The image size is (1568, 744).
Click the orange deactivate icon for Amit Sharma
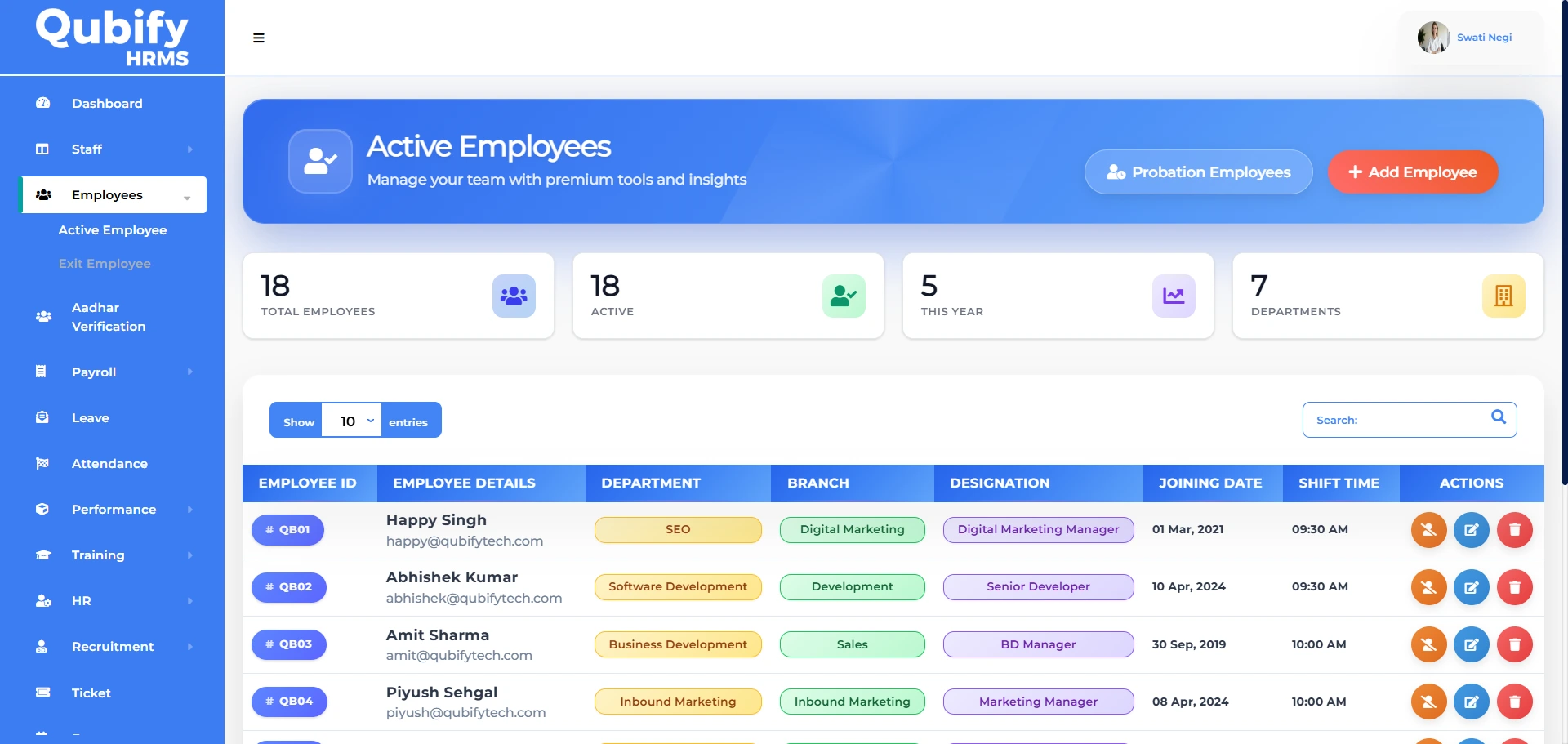click(1428, 644)
